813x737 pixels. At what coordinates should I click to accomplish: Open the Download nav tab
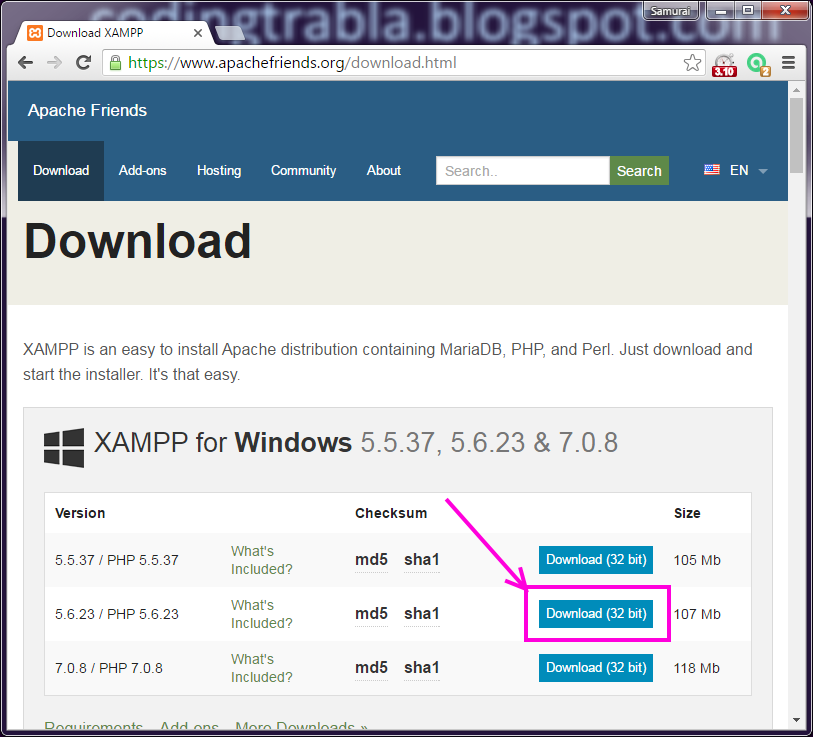[61, 171]
